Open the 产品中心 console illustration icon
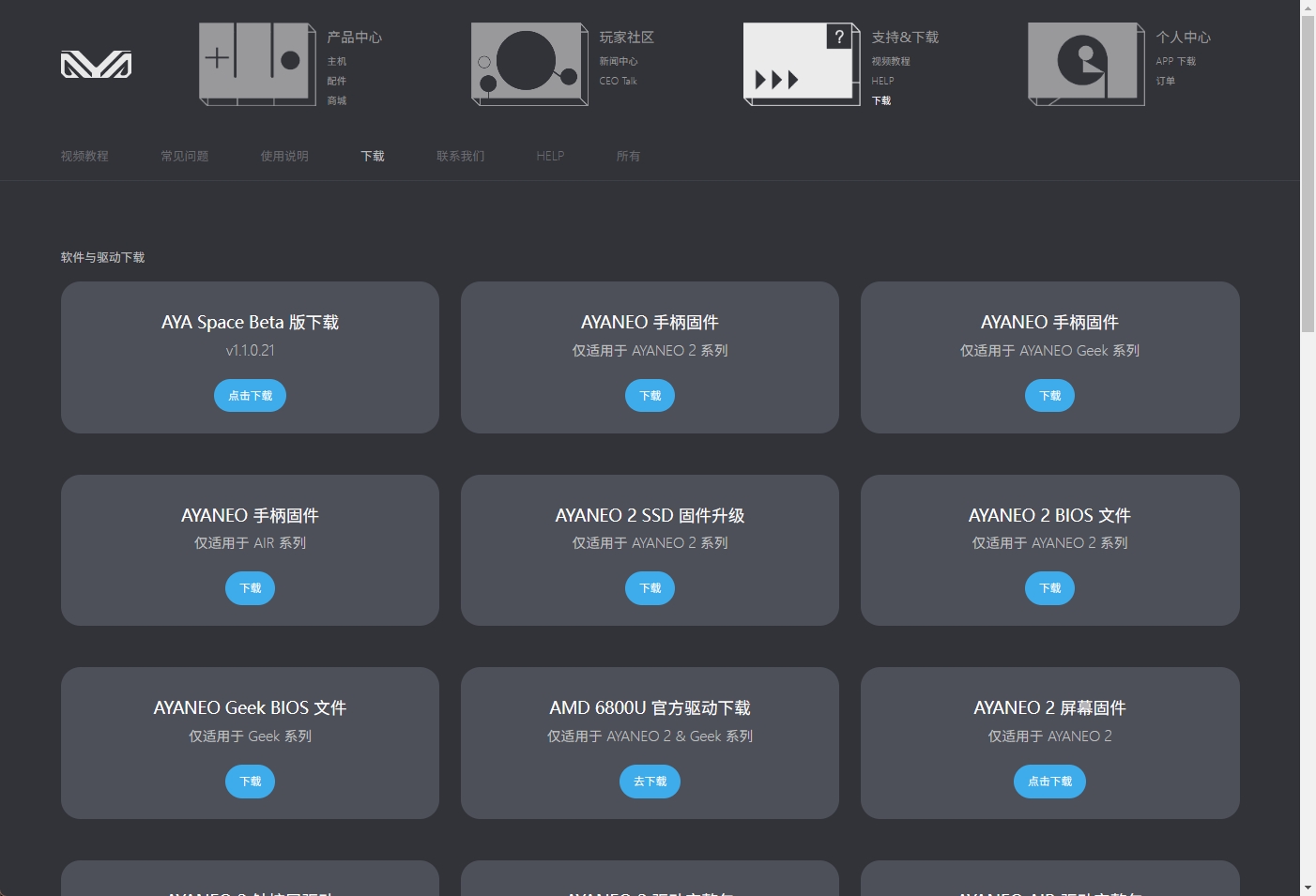The image size is (1316, 896). click(257, 64)
